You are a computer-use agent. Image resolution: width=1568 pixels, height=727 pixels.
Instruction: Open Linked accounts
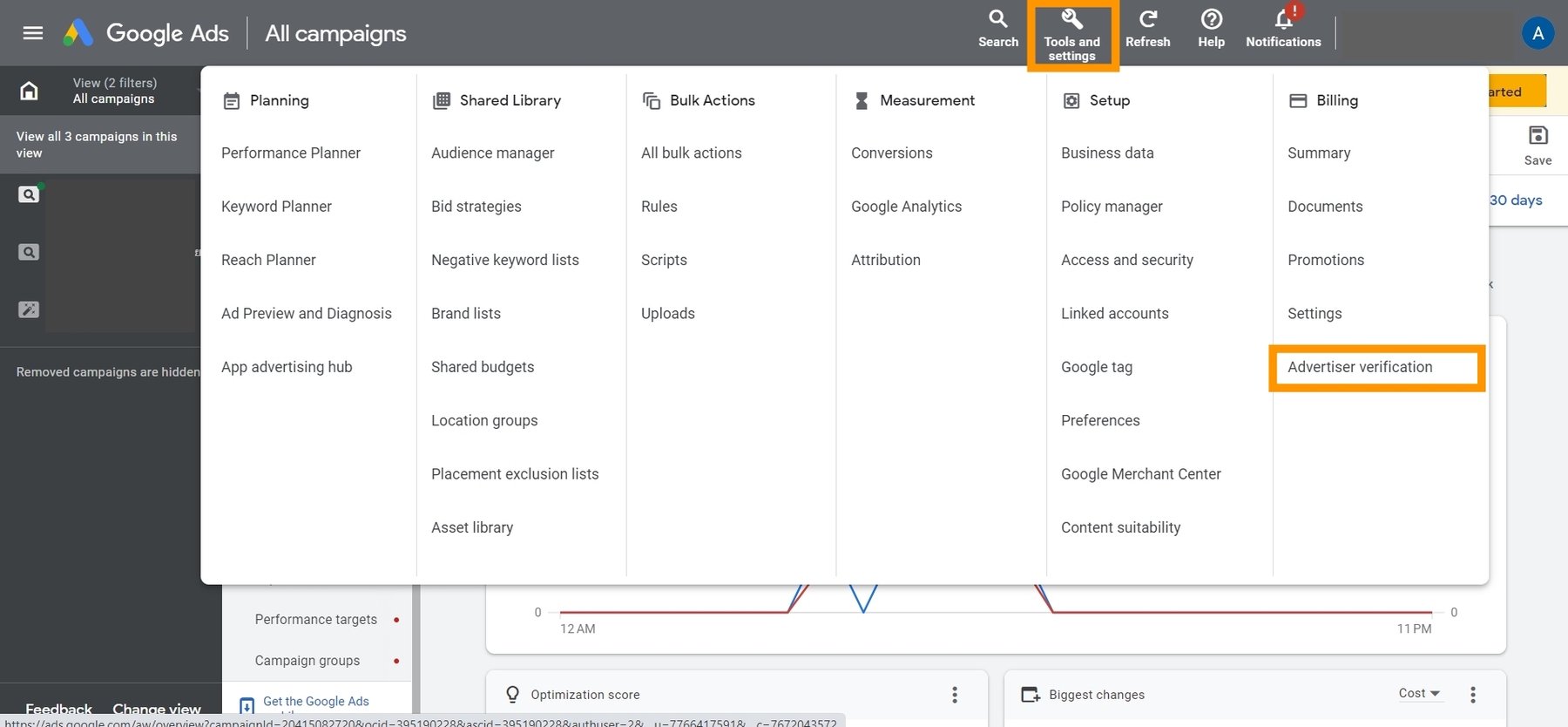(x=1115, y=314)
